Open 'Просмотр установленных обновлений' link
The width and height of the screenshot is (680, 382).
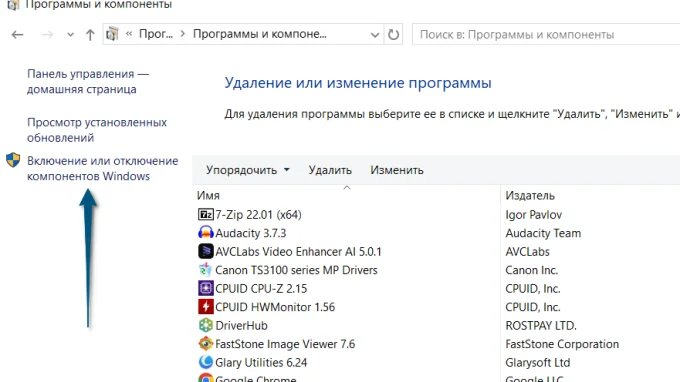pyautogui.click(x=97, y=130)
